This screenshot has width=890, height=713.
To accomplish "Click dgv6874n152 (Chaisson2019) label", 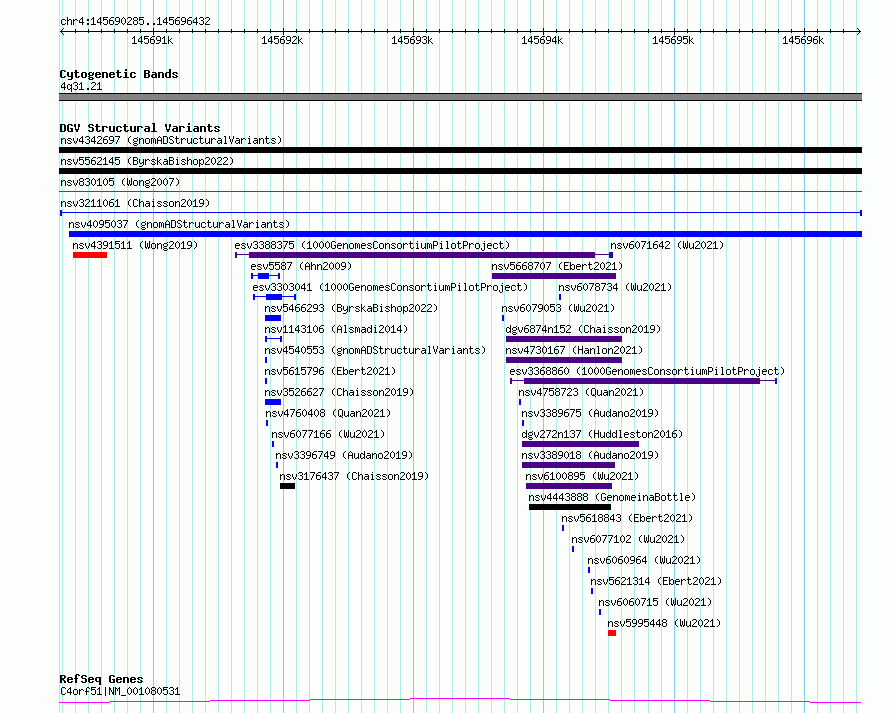I will point(583,329).
